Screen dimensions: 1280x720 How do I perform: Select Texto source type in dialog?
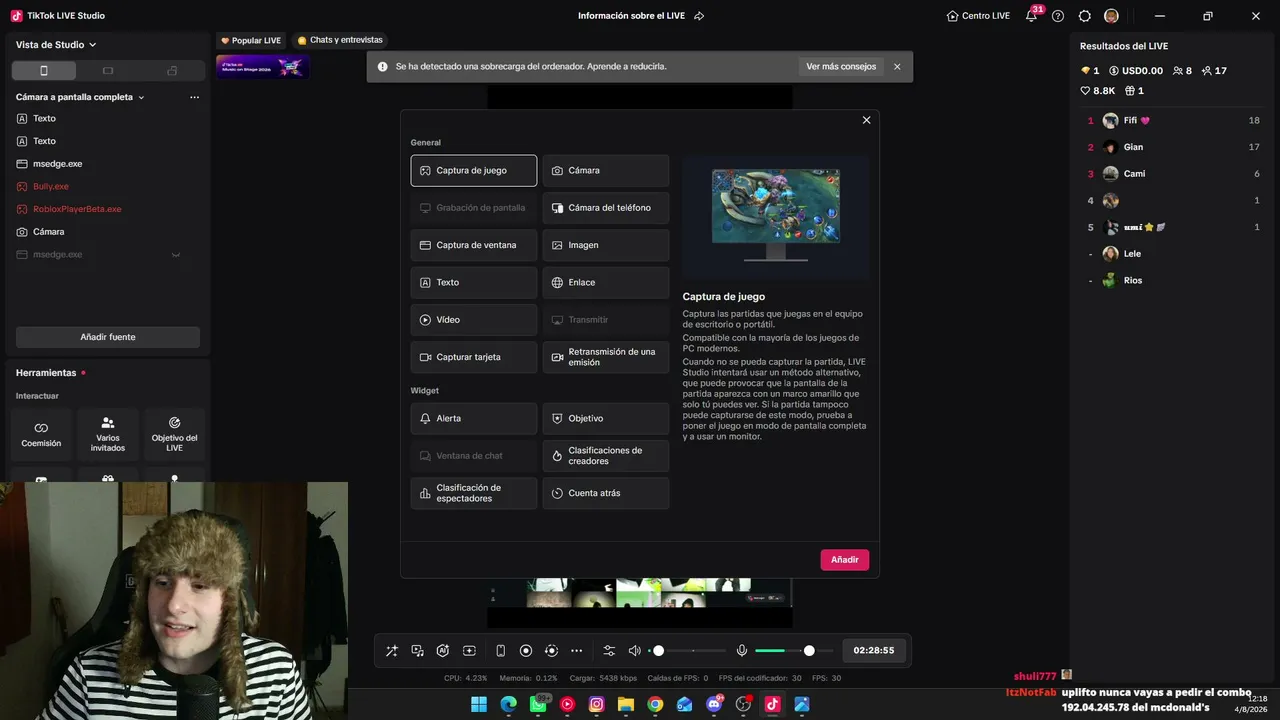click(474, 283)
